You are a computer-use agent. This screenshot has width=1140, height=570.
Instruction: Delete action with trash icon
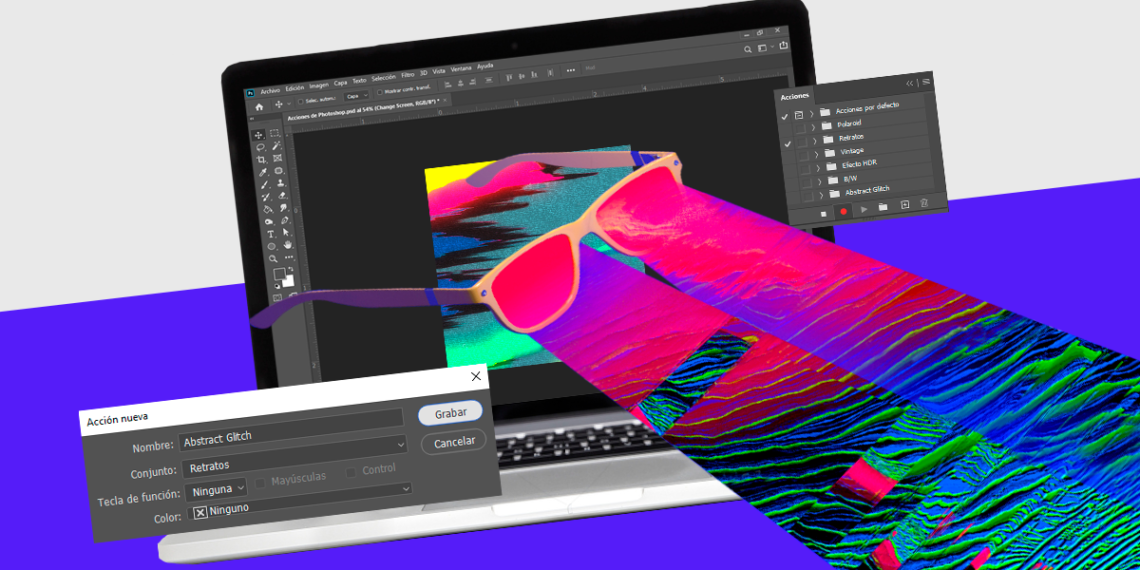[924, 203]
